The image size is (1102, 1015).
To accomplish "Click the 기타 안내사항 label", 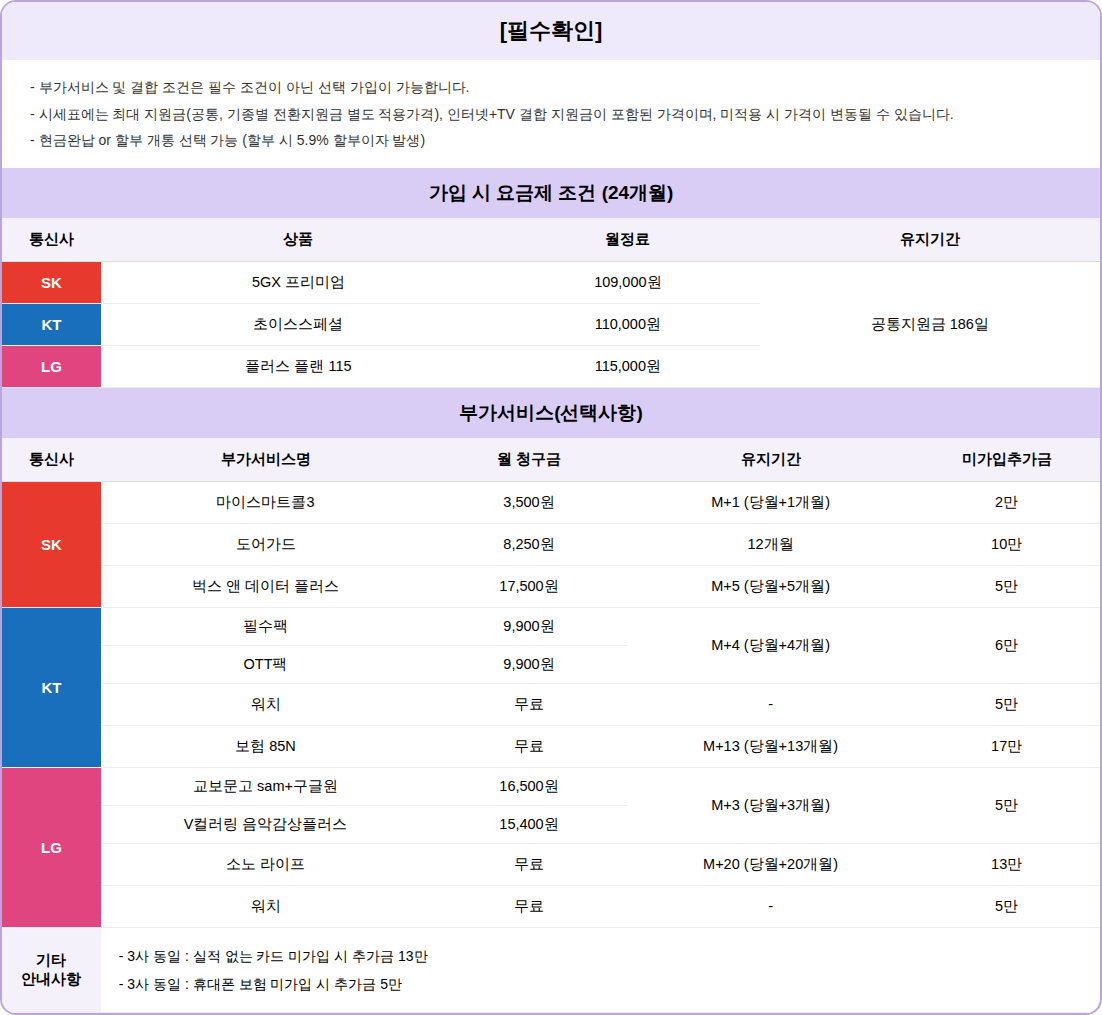I will tap(51, 970).
